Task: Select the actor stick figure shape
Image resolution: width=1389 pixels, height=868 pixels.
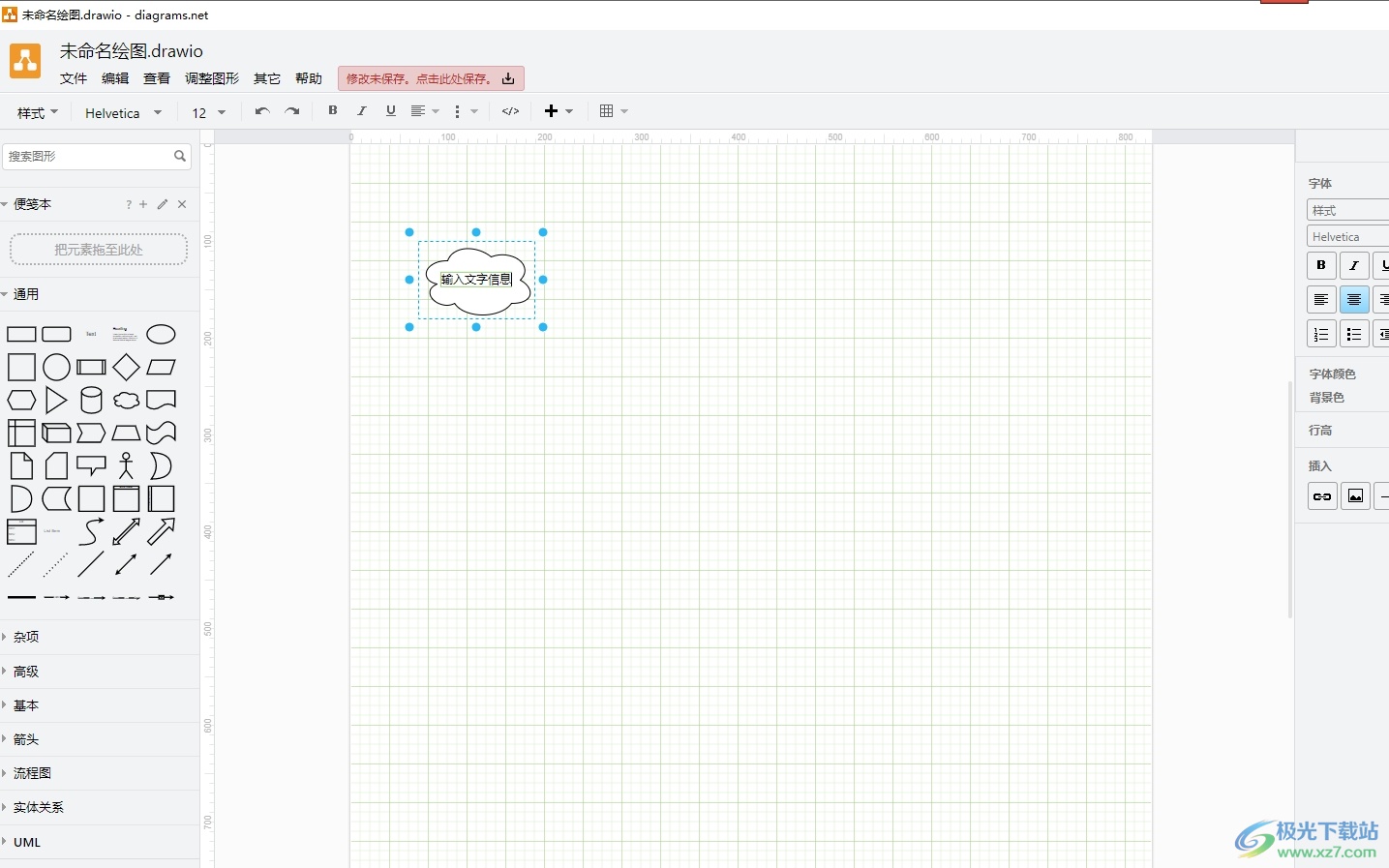Action: (126, 466)
